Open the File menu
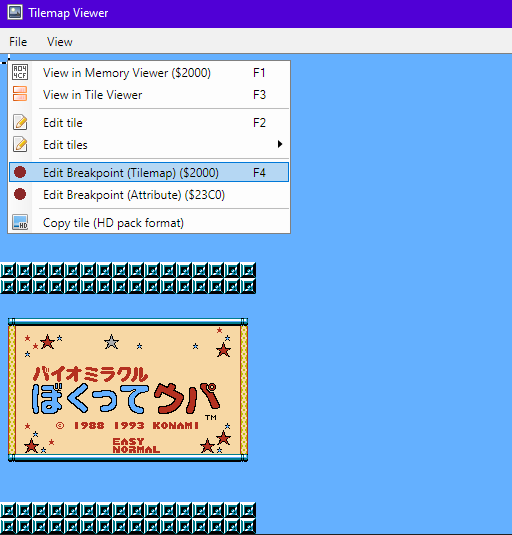512x535 pixels. (18, 42)
